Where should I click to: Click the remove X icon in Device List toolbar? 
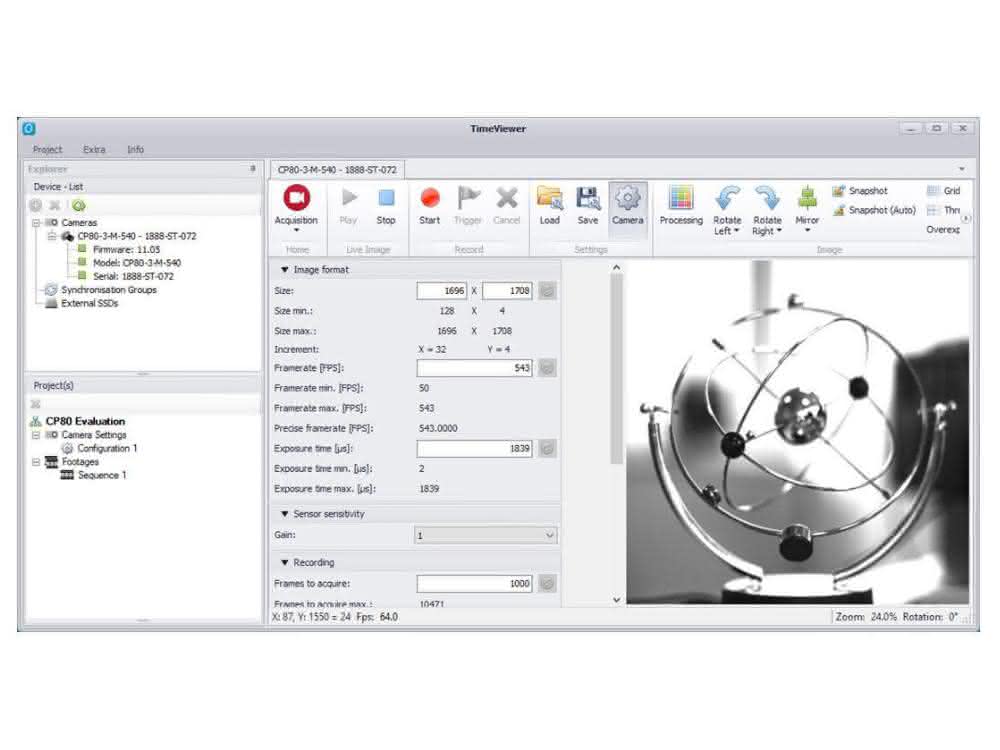[55, 205]
